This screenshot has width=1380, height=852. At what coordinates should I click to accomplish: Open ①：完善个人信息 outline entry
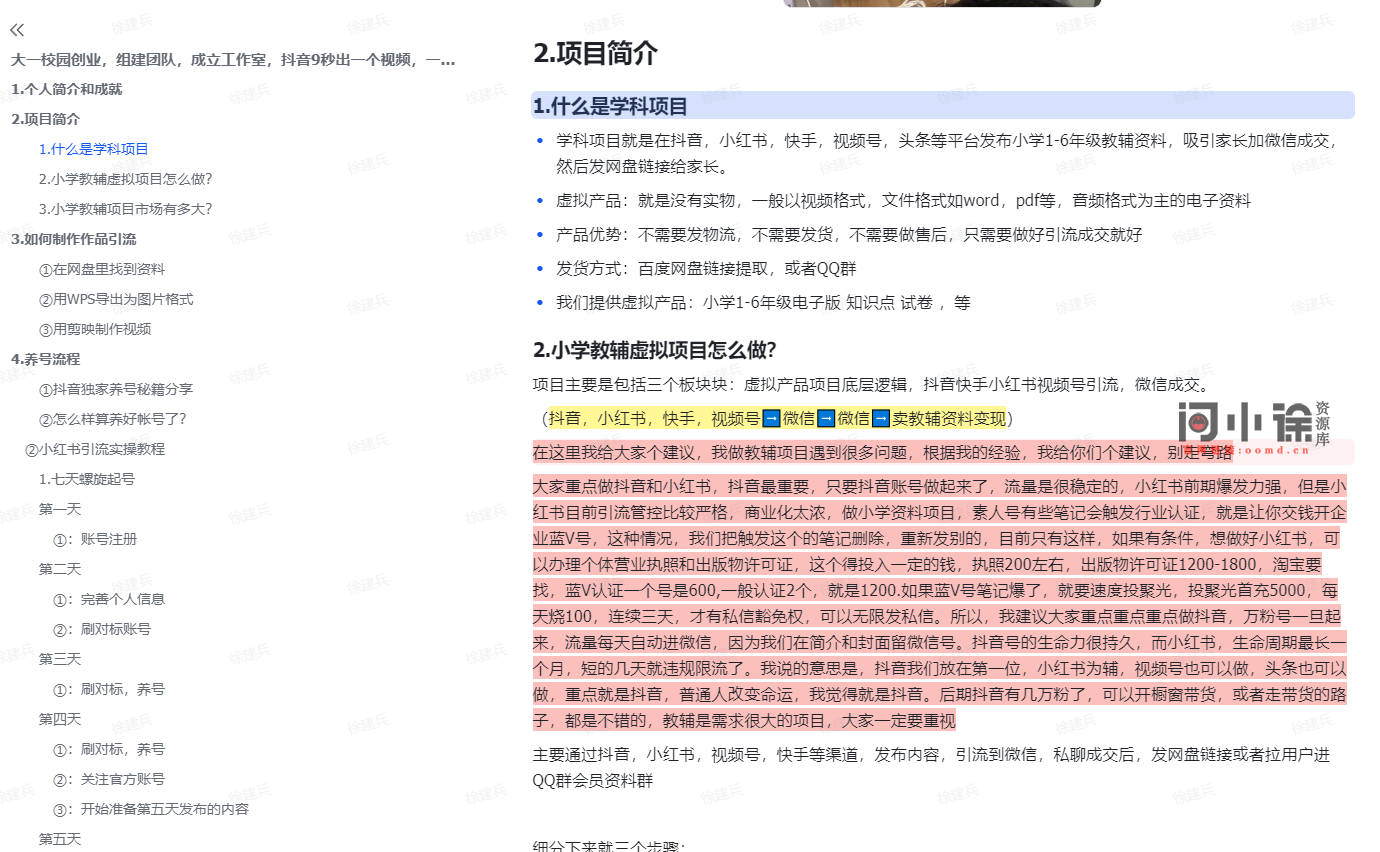109,599
